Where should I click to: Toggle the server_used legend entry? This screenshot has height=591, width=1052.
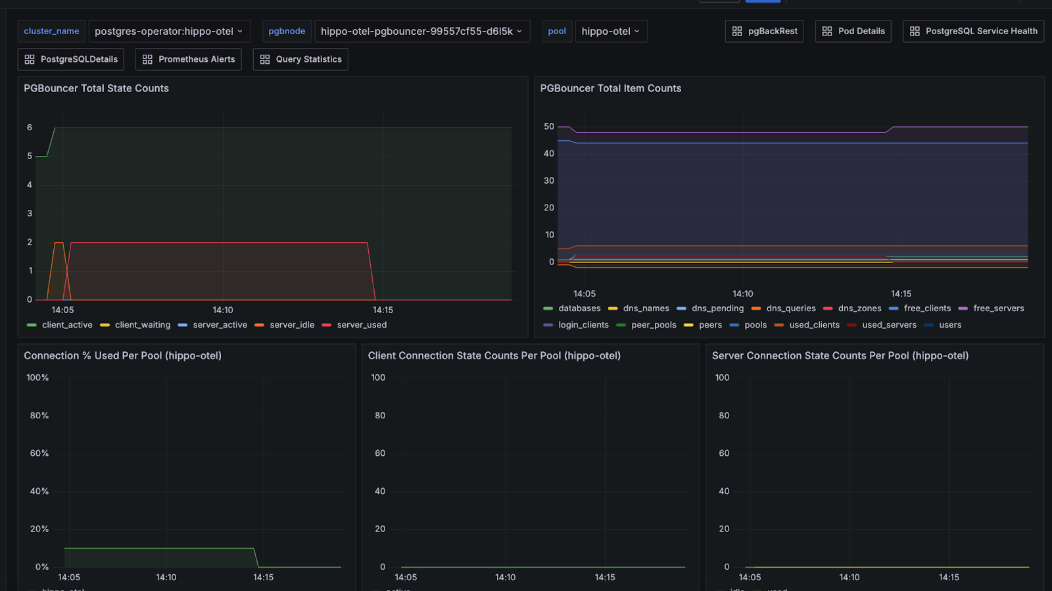[x=362, y=325]
